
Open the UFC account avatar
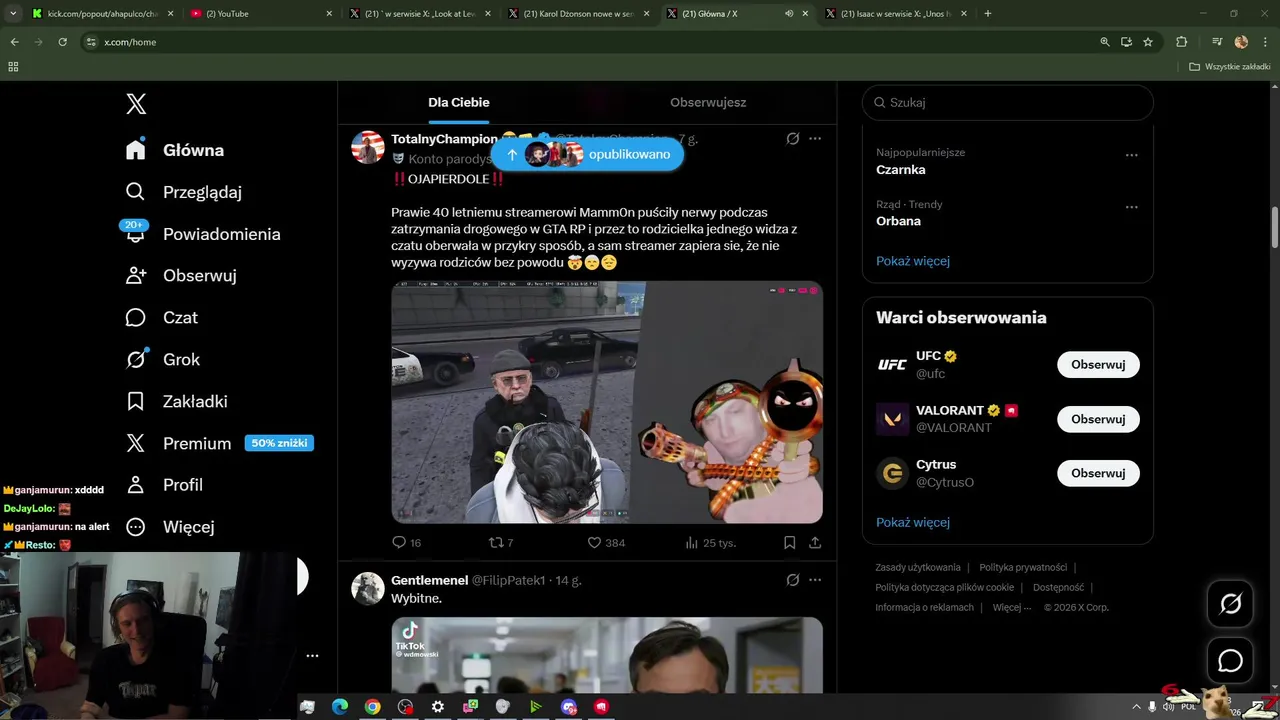click(x=892, y=365)
